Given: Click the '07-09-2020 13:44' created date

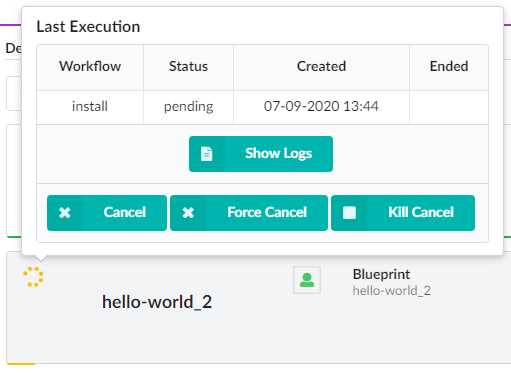Looking at the screenshot, I should tap(321, 107).
